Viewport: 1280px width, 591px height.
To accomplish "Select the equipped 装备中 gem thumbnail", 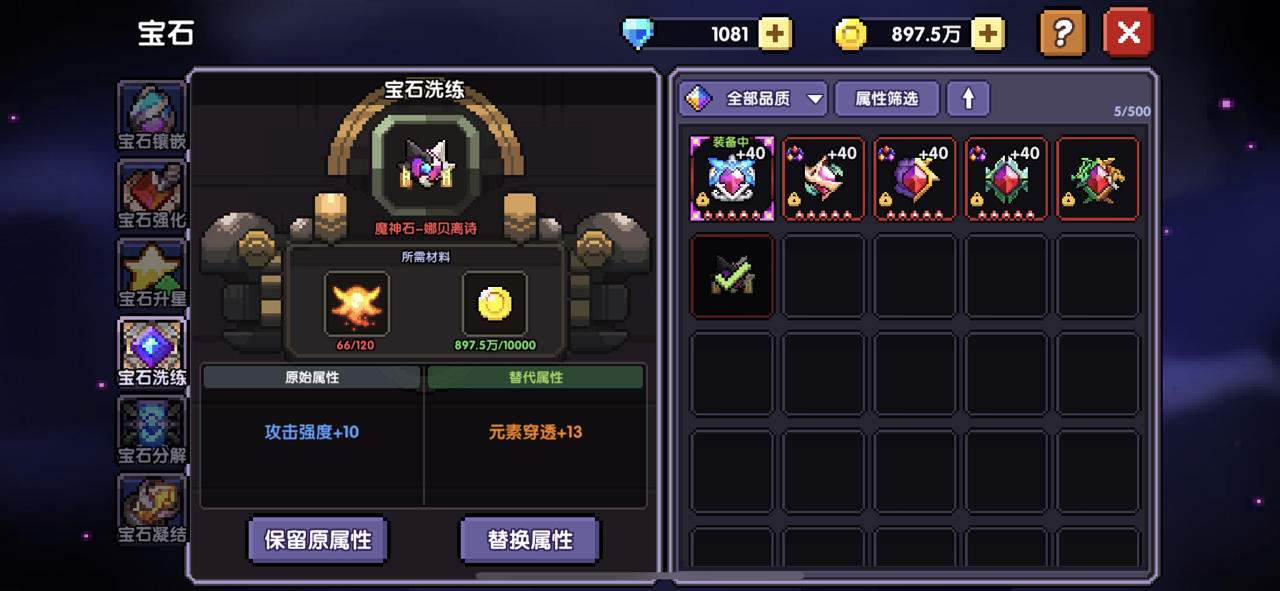I will [732, 178].
